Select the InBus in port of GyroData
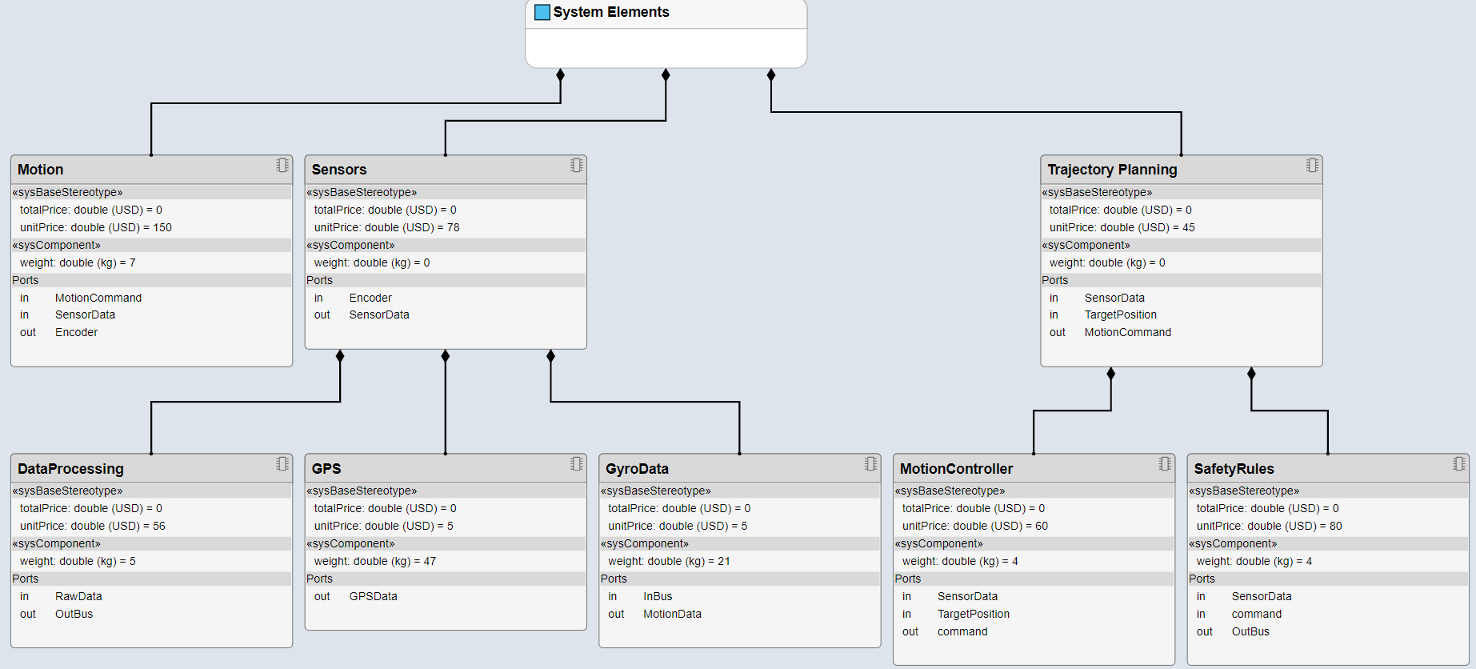This screenshot has width=1476, height=669. 658,596
